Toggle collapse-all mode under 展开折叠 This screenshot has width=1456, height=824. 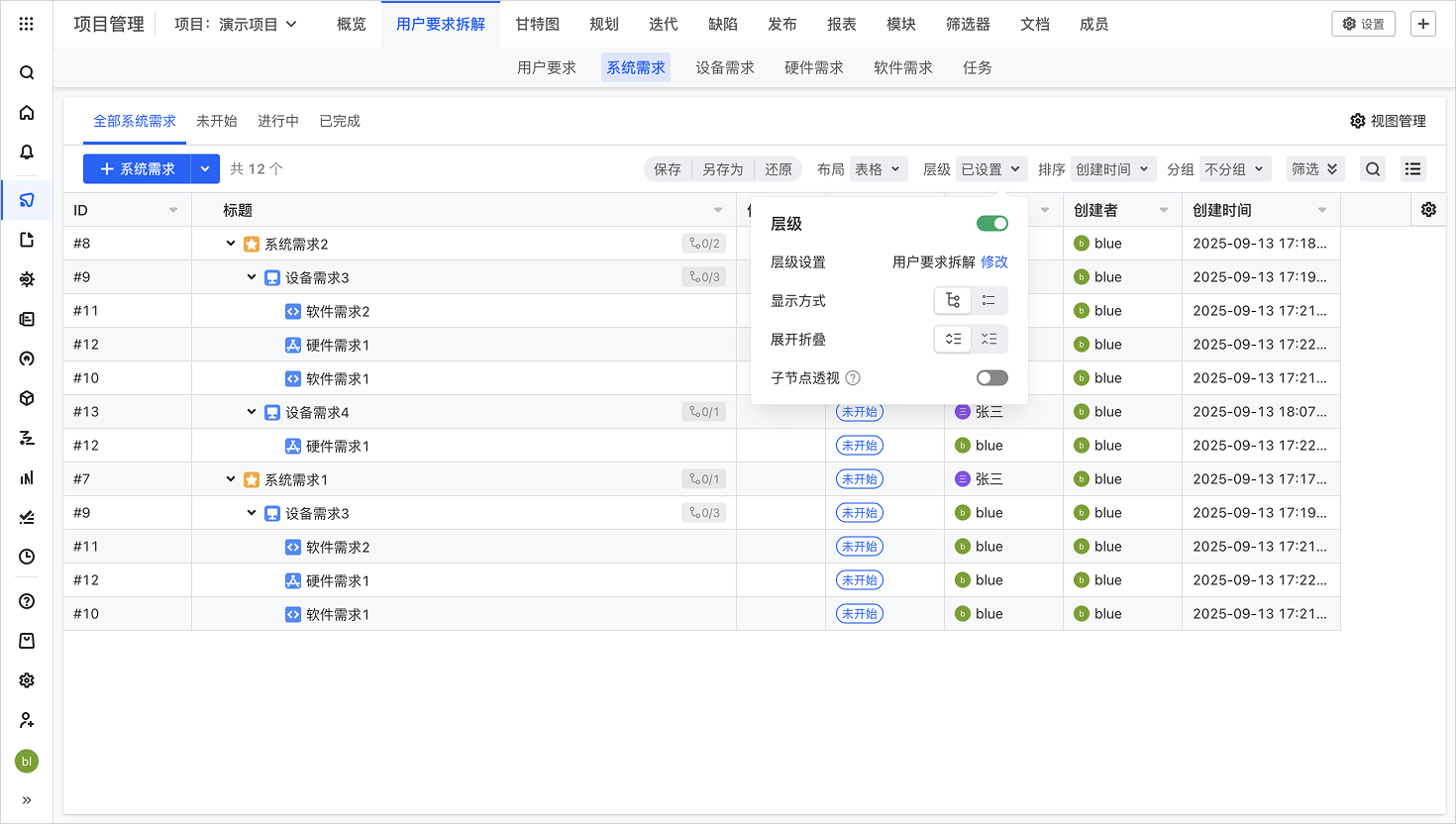point(988,339)
